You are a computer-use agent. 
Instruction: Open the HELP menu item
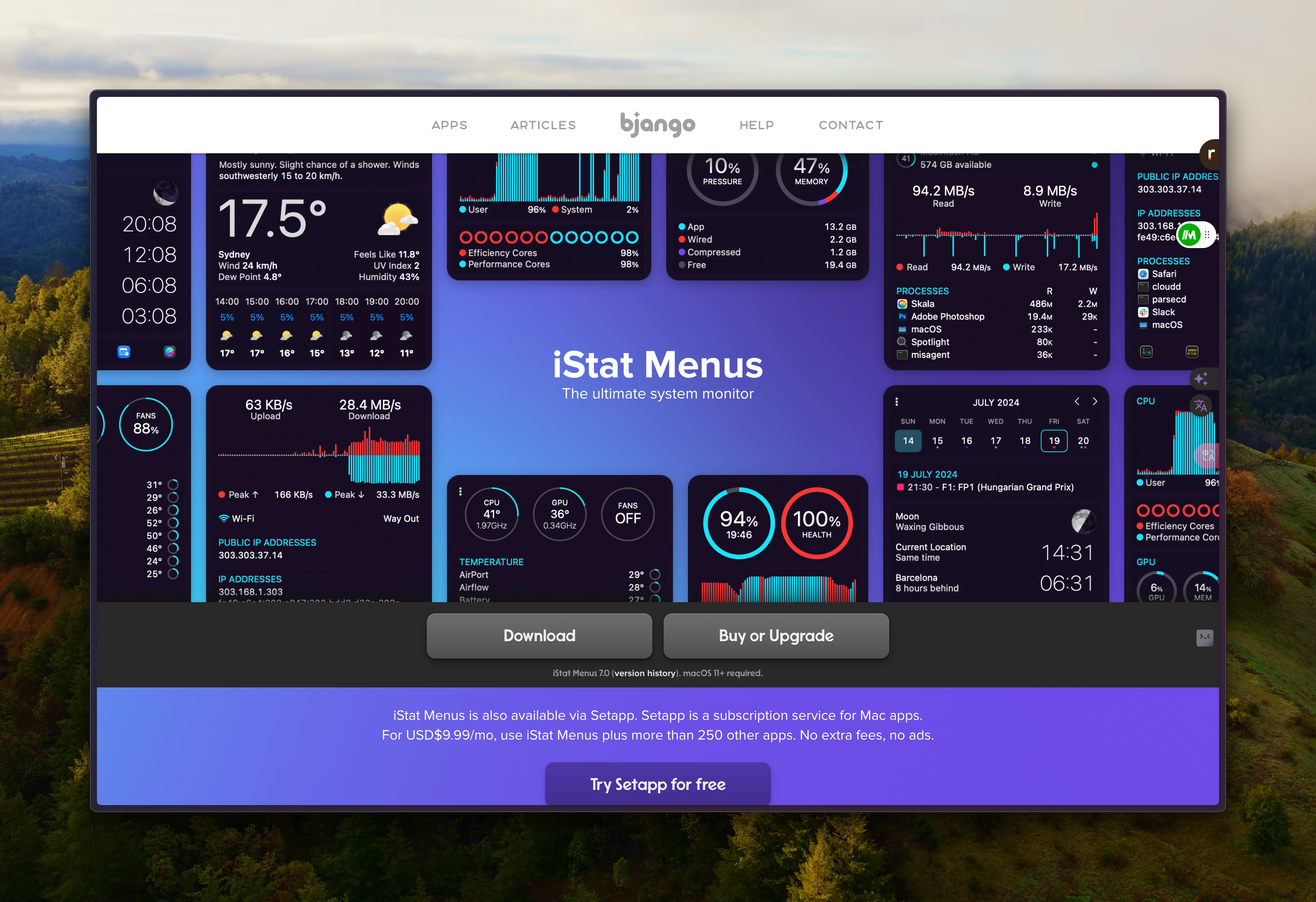point(757,125)
